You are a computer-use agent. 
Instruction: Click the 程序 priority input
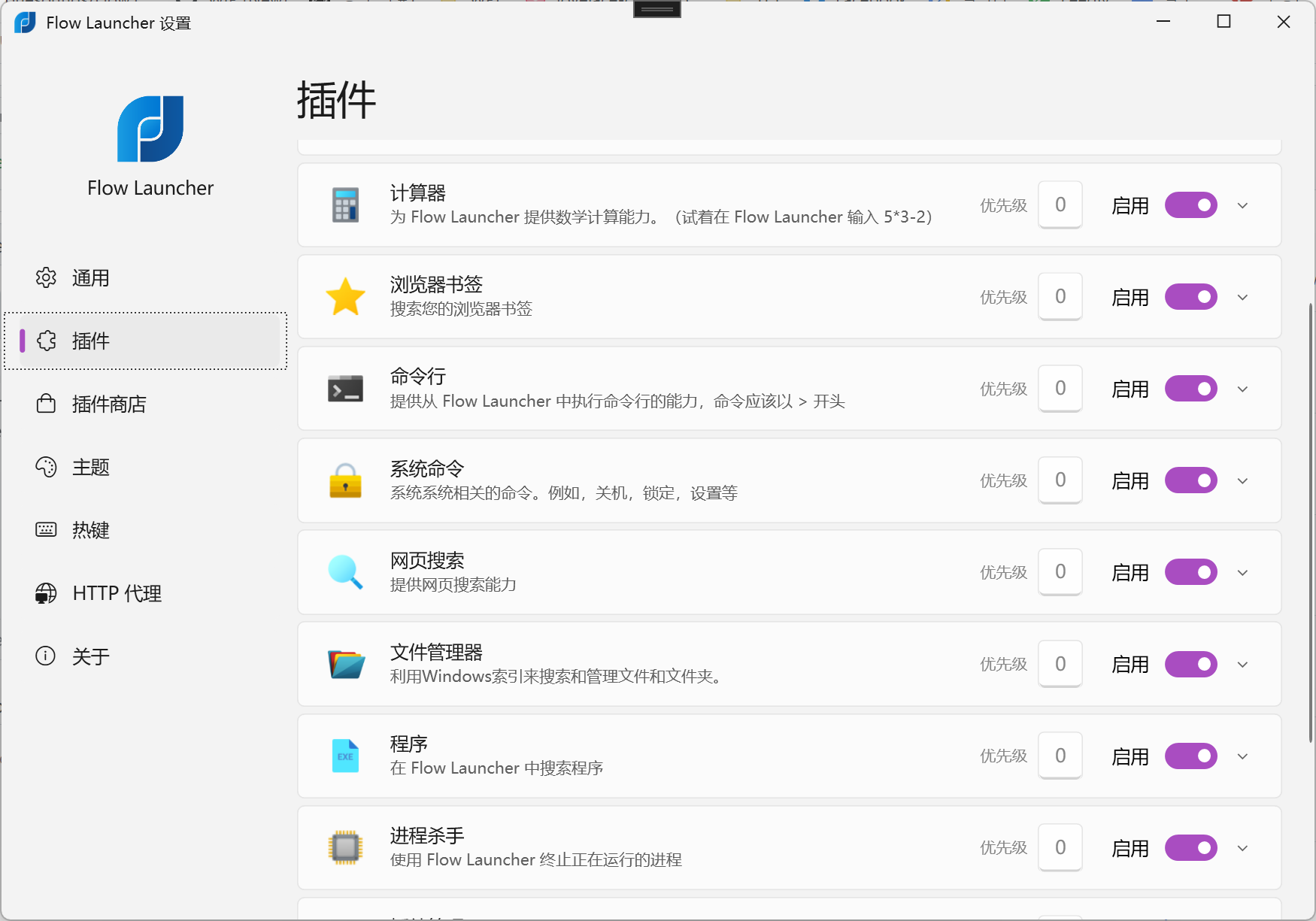click(x=1060, y=755)
